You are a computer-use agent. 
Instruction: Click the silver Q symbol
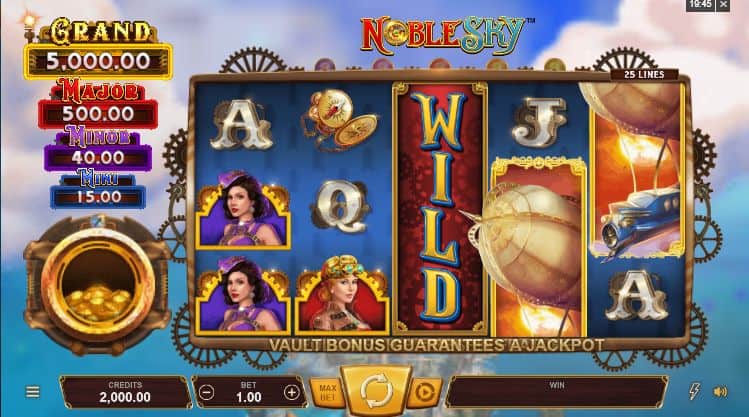pos(340,207)
